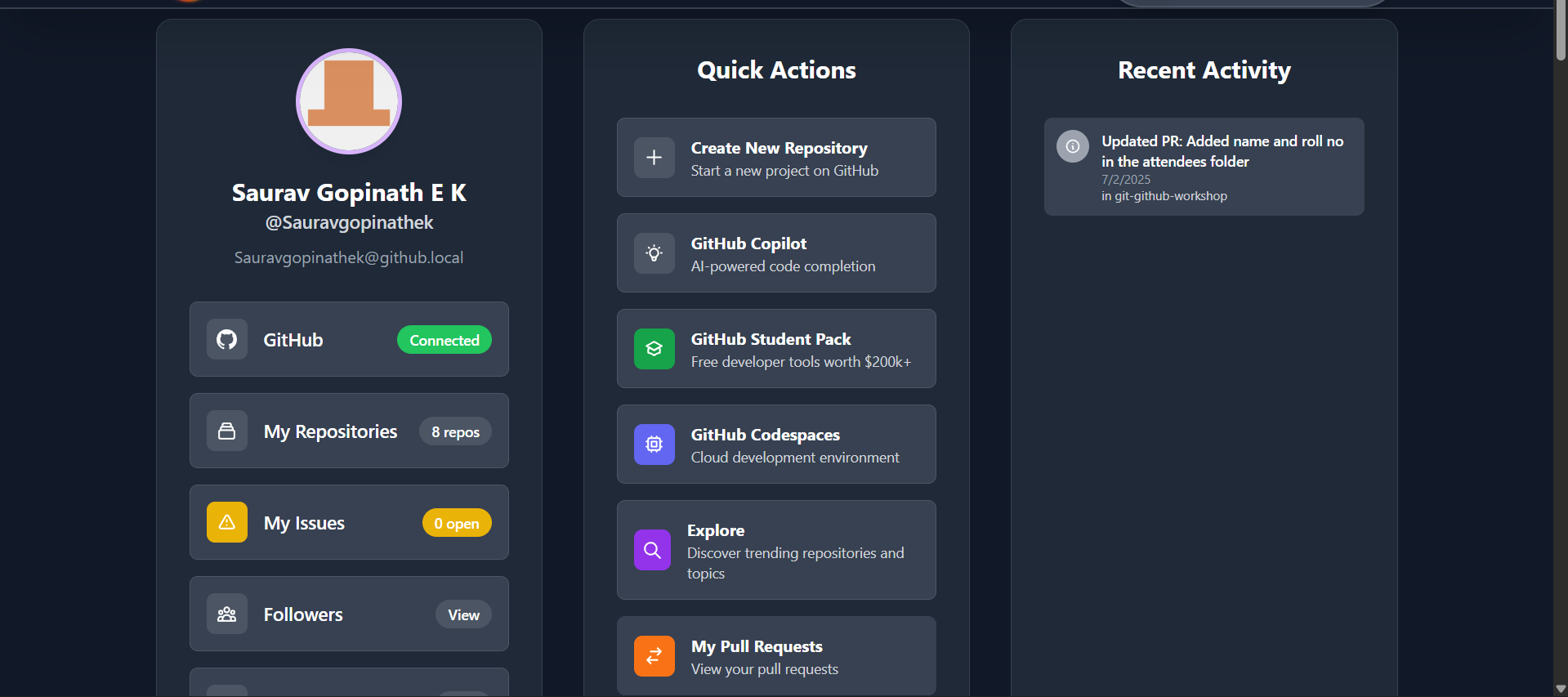Screen dimensions: 1568x697
Task: Click the green Connected status badge
Action: click(x=444, y=340)
